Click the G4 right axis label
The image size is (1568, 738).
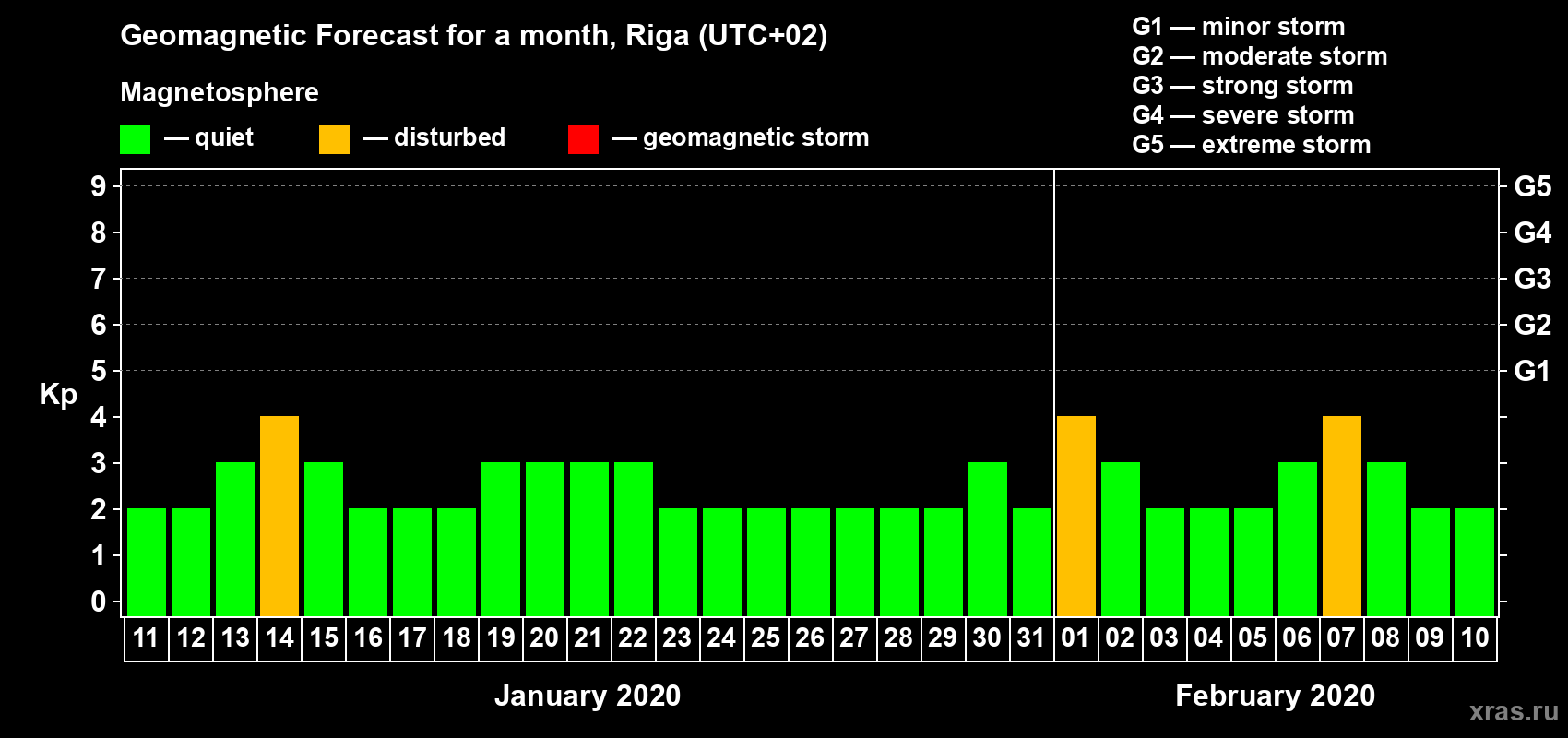(x=1533, y=232)
